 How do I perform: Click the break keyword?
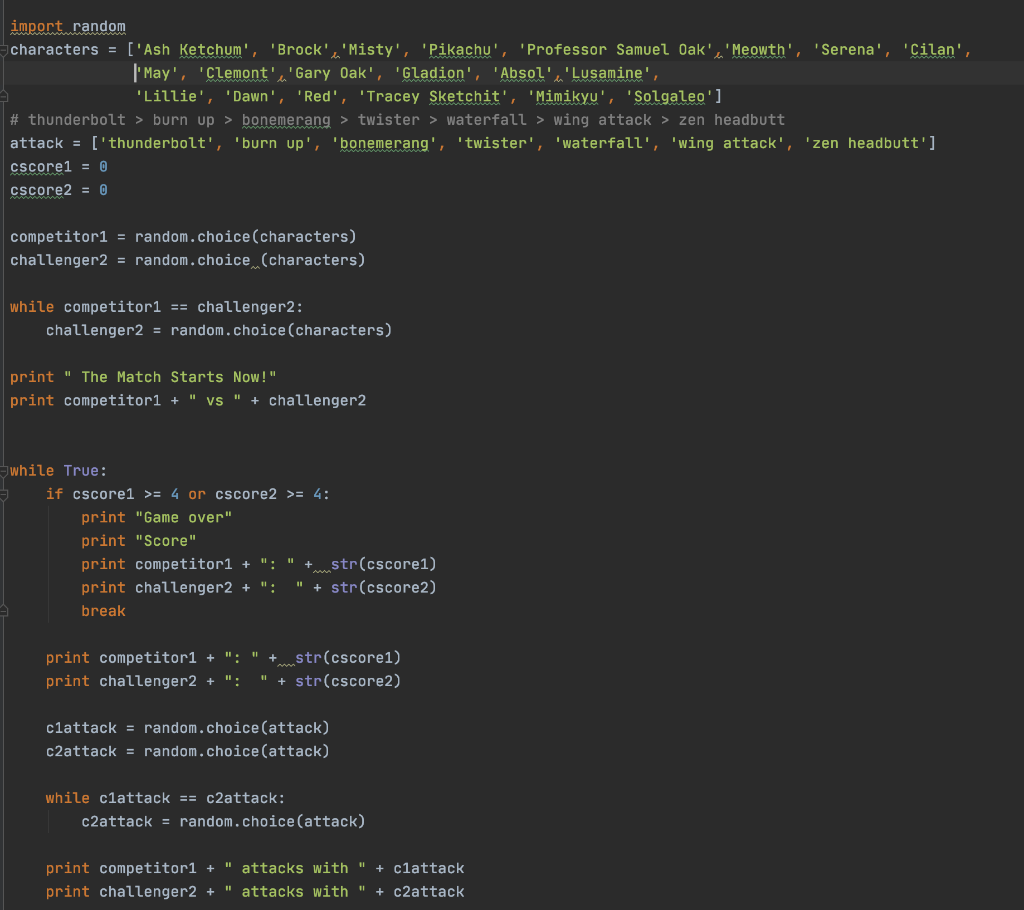[103, 610]
